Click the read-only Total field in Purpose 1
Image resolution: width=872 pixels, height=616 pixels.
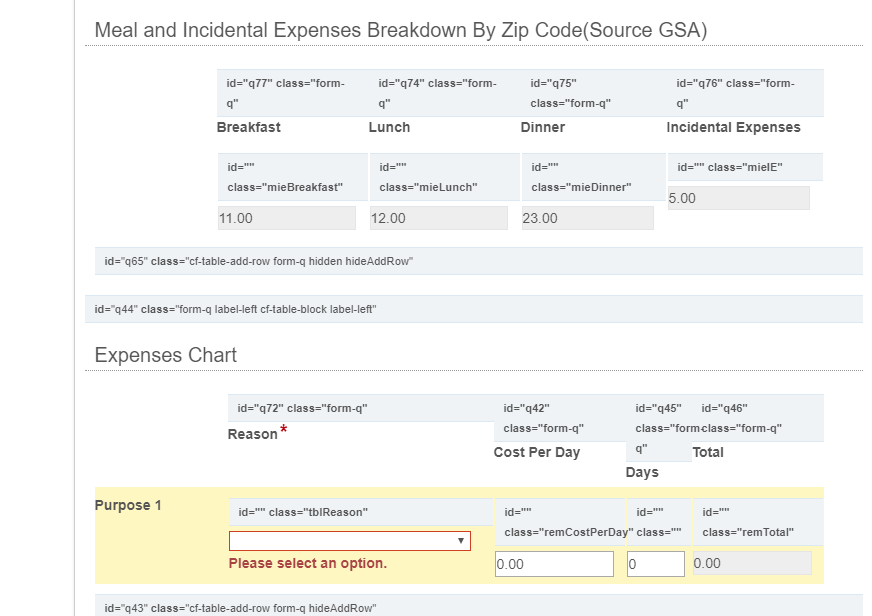752,563
